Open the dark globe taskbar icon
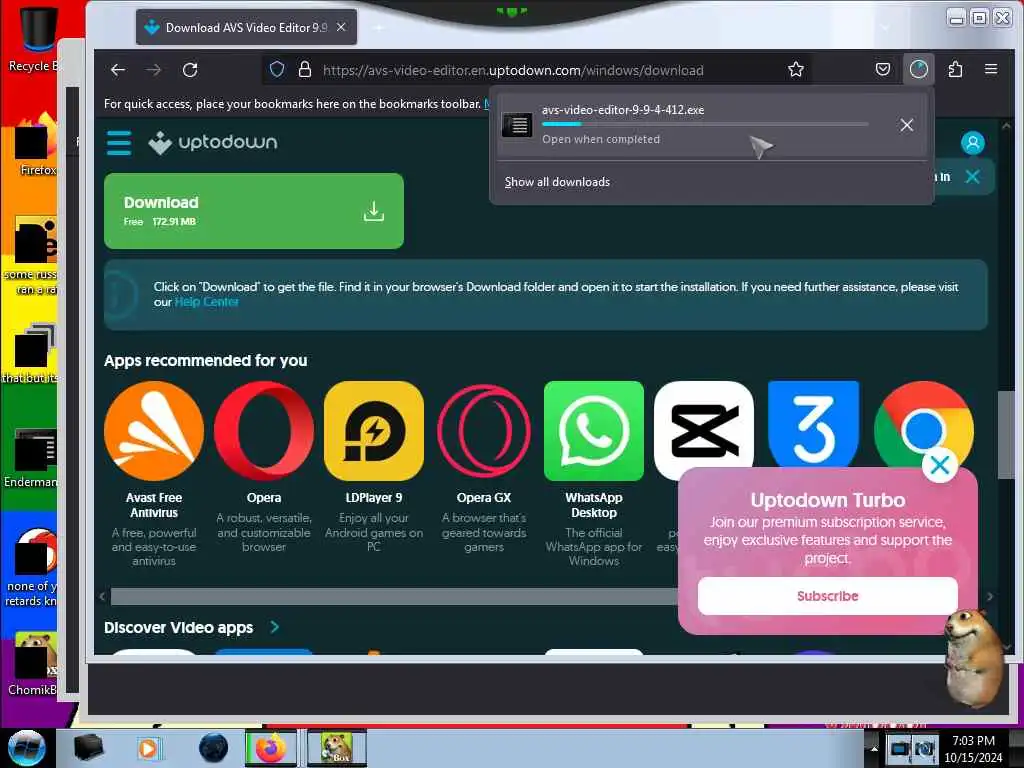The image size is (1024, 768). (214, 748)
